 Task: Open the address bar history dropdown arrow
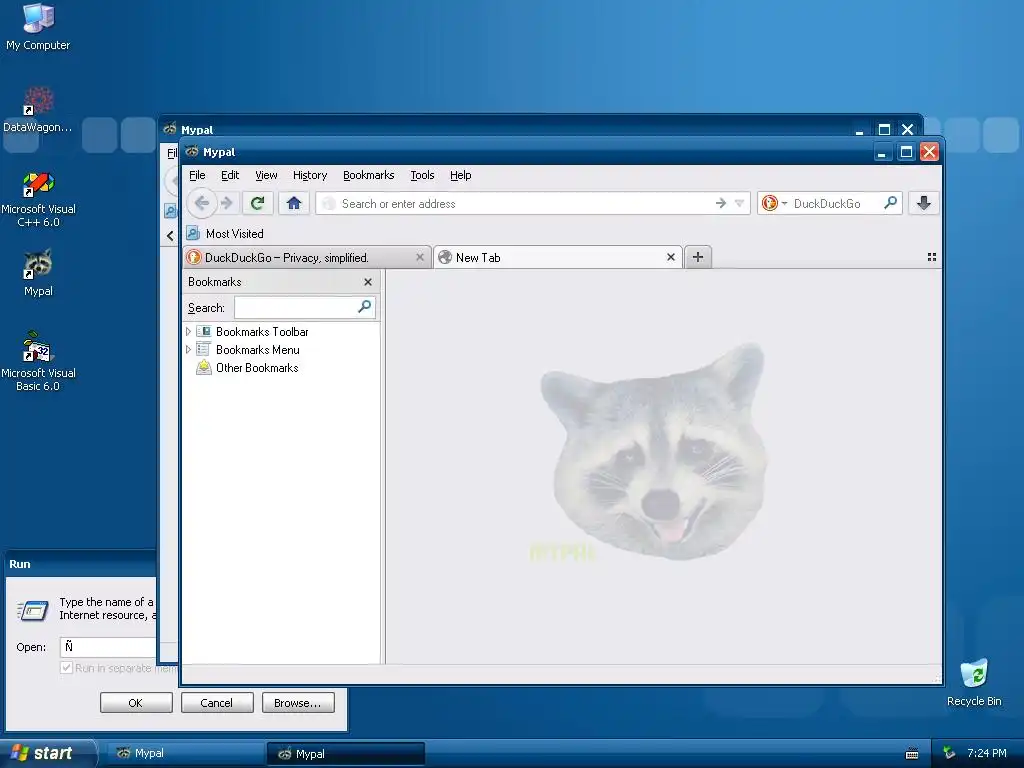click(x=739, y=203)
